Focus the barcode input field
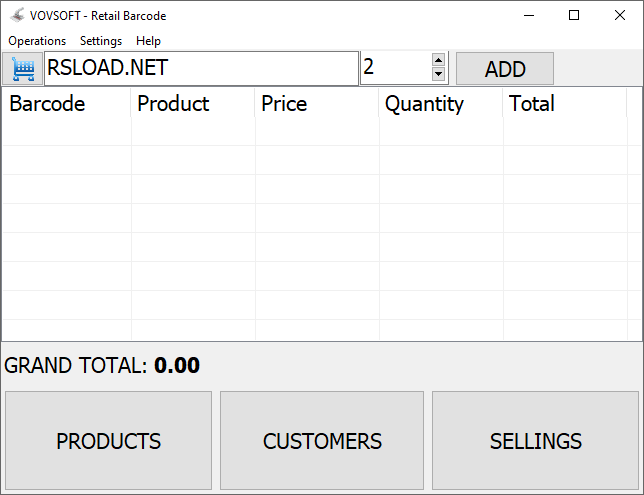644x495 pixels. [x=200, y=69]
